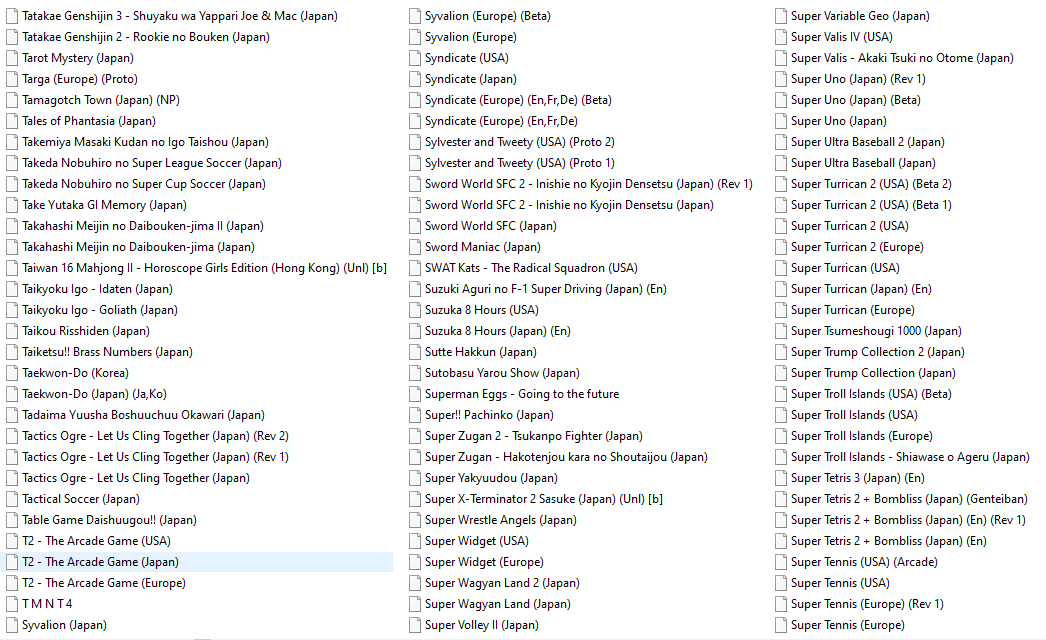
Task: Select Sword World SFC (Japan) file
Action: click(490, 226)
